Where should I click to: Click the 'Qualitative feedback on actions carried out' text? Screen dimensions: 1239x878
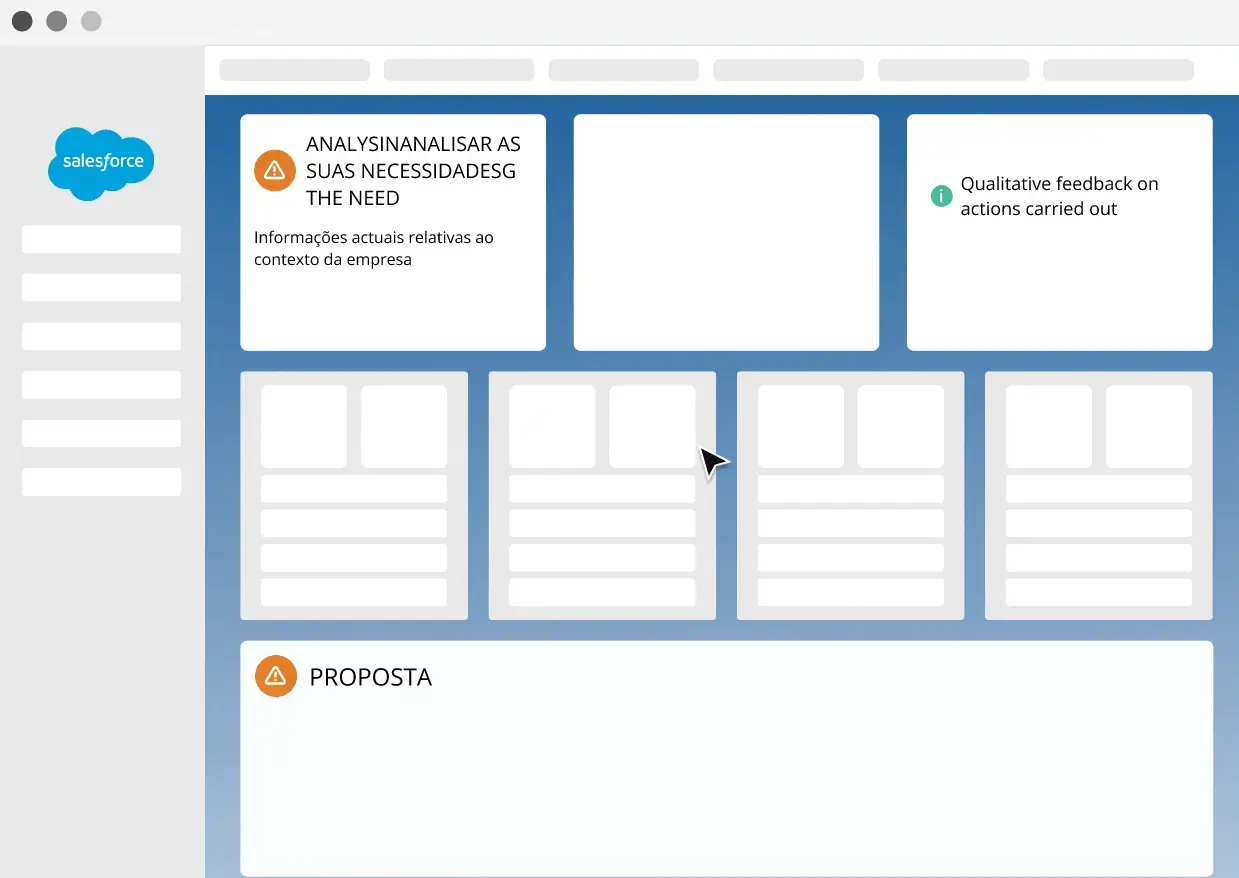1059,196
